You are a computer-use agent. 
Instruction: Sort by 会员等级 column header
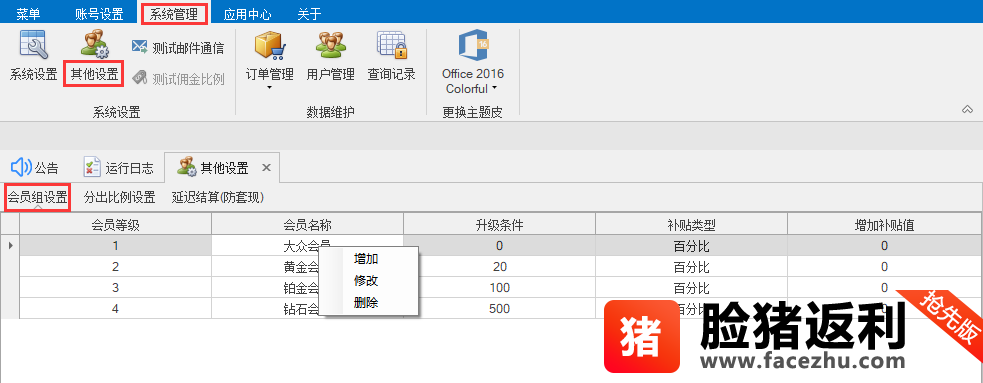click(x=115, y=224)
